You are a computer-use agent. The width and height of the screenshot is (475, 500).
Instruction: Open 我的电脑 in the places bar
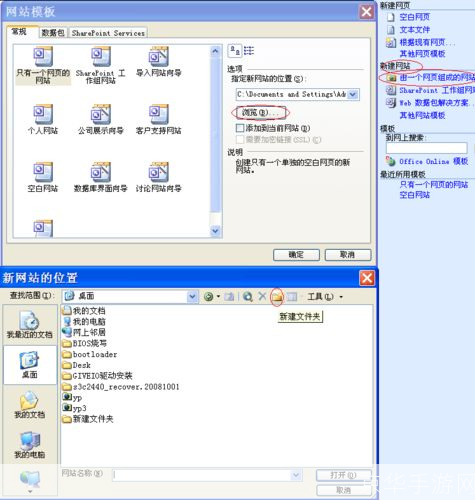(30, 445)
